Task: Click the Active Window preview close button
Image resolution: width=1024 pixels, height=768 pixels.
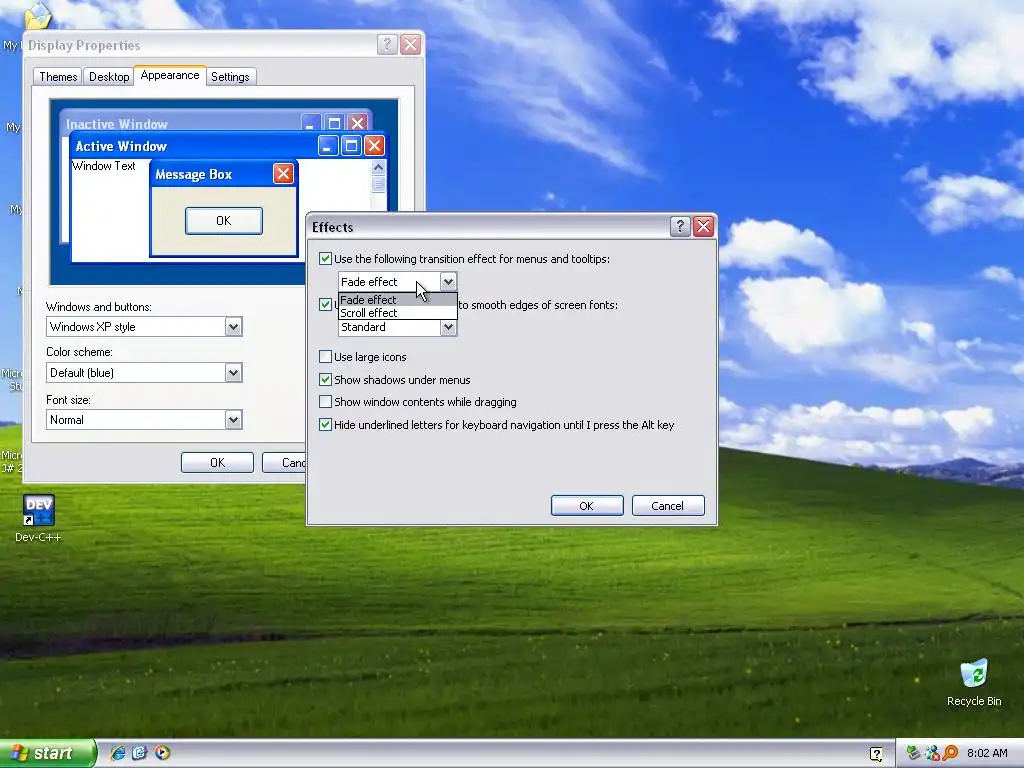Action: click(374, 146)
